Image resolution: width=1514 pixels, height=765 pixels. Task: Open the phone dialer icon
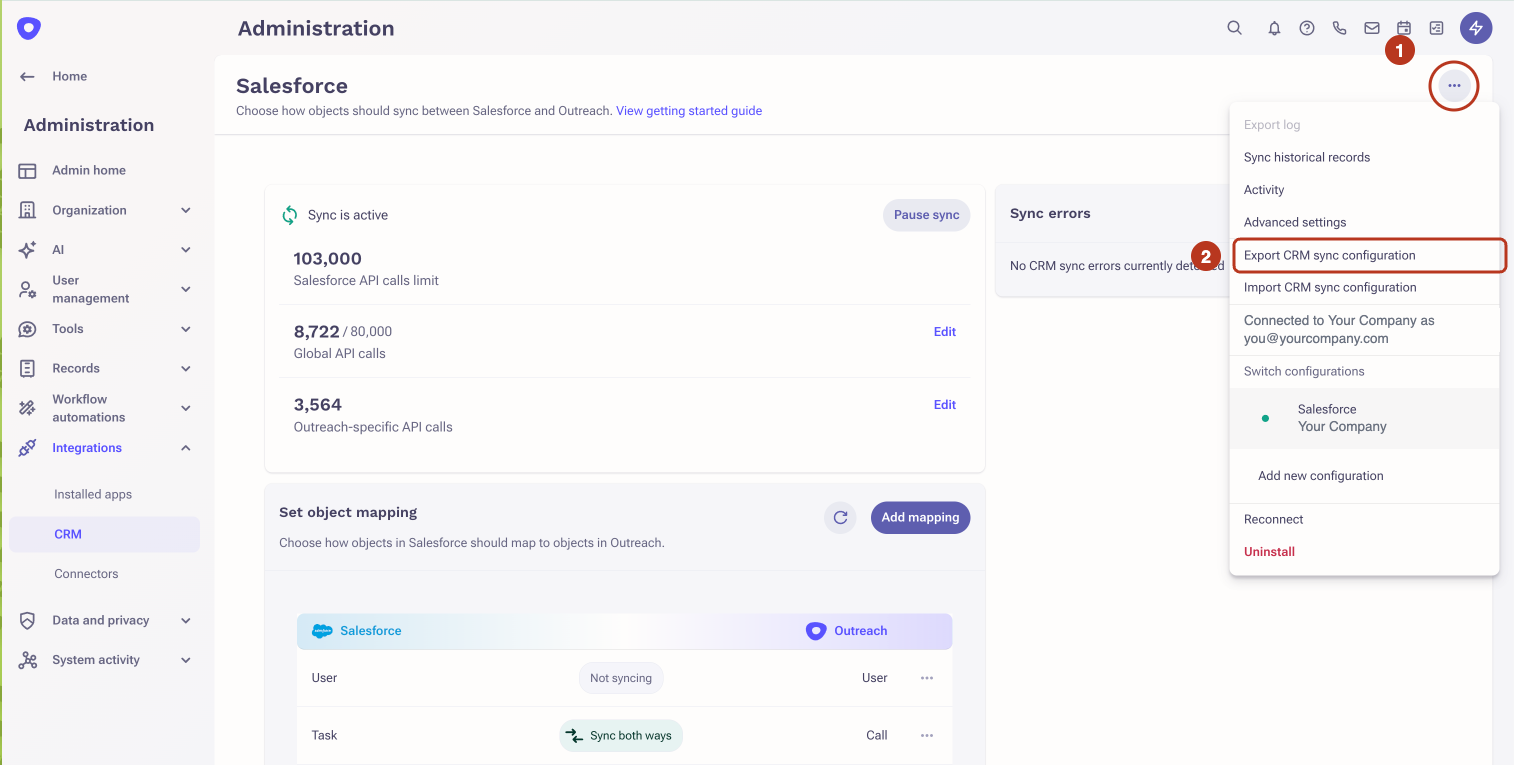coord(1340,28)
